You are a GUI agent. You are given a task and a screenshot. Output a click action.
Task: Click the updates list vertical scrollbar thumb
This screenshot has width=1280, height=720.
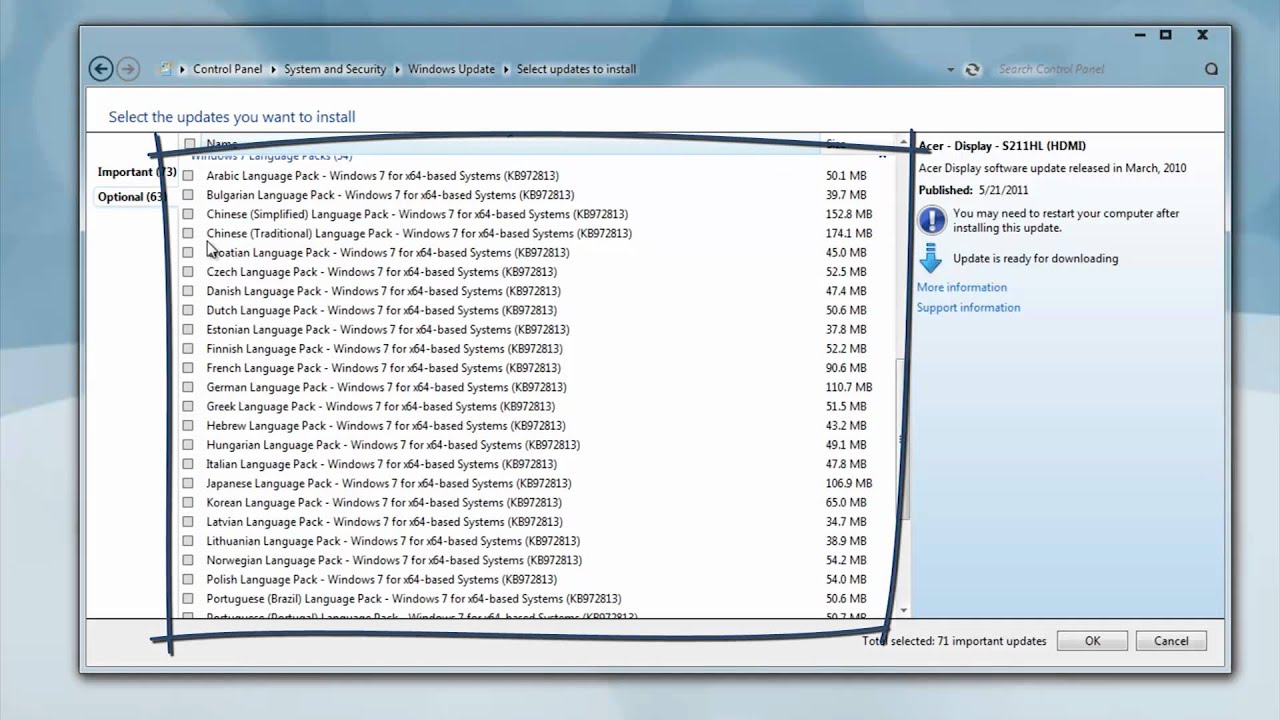coord(904,440)
